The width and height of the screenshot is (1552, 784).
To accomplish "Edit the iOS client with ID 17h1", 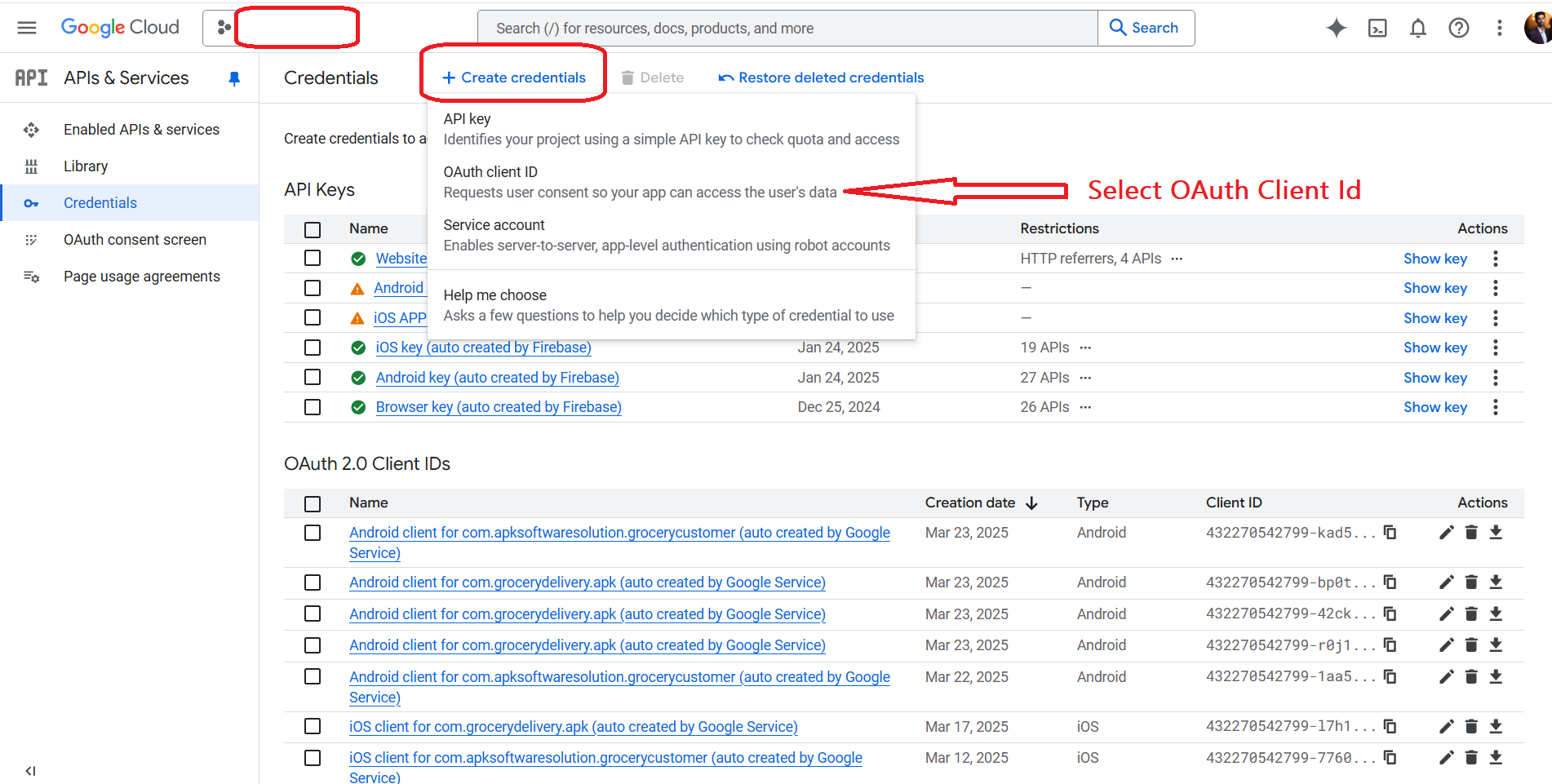I will pos(1447,727).
